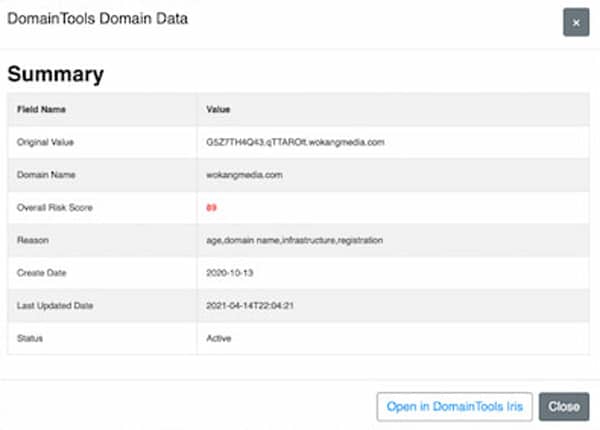Viewport: 600px width, 430px height.
Task: Click the Create Date field label
Action: (41, 273)
